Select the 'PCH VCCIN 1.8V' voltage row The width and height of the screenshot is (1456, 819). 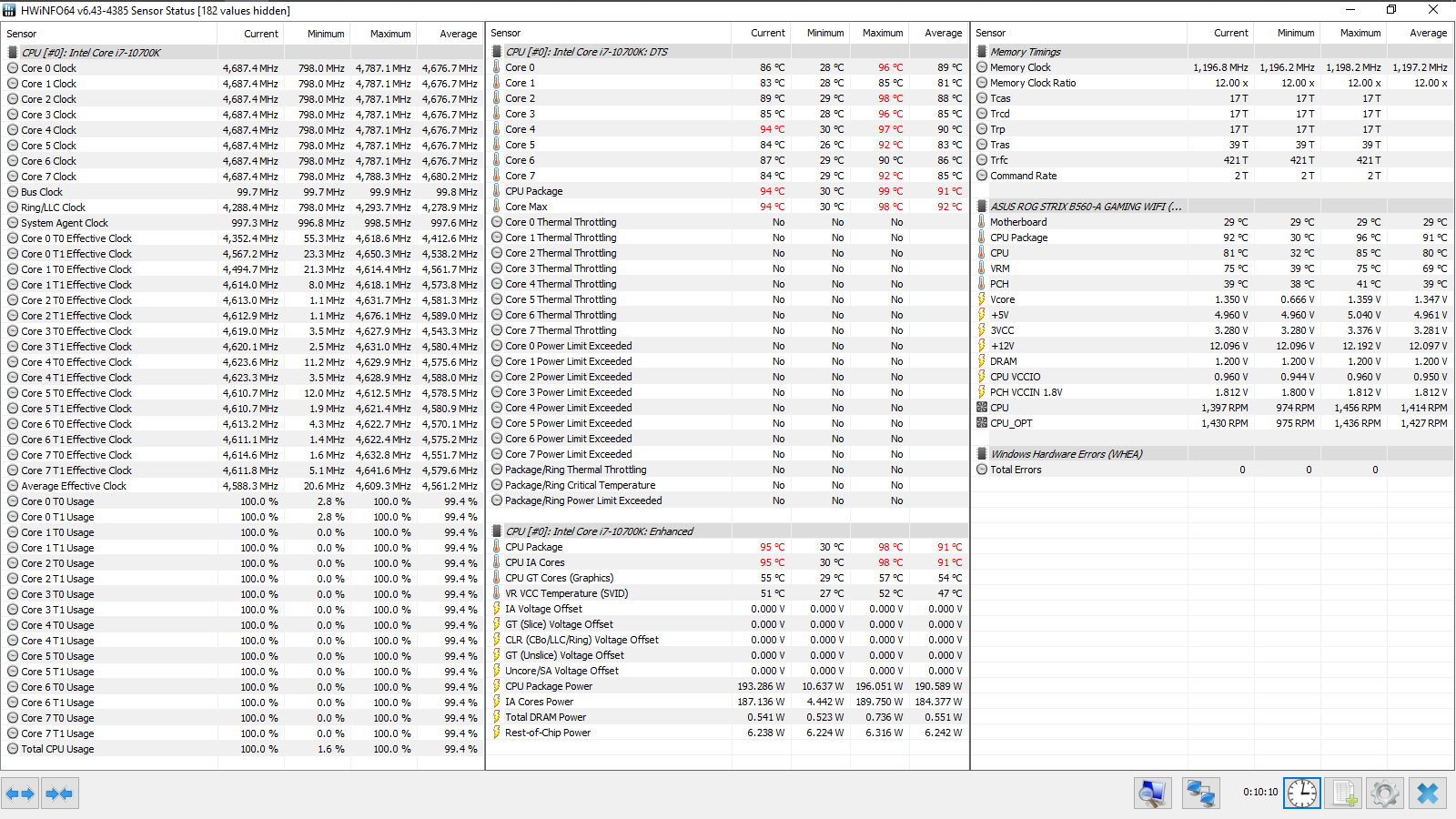click(1213, 392)
